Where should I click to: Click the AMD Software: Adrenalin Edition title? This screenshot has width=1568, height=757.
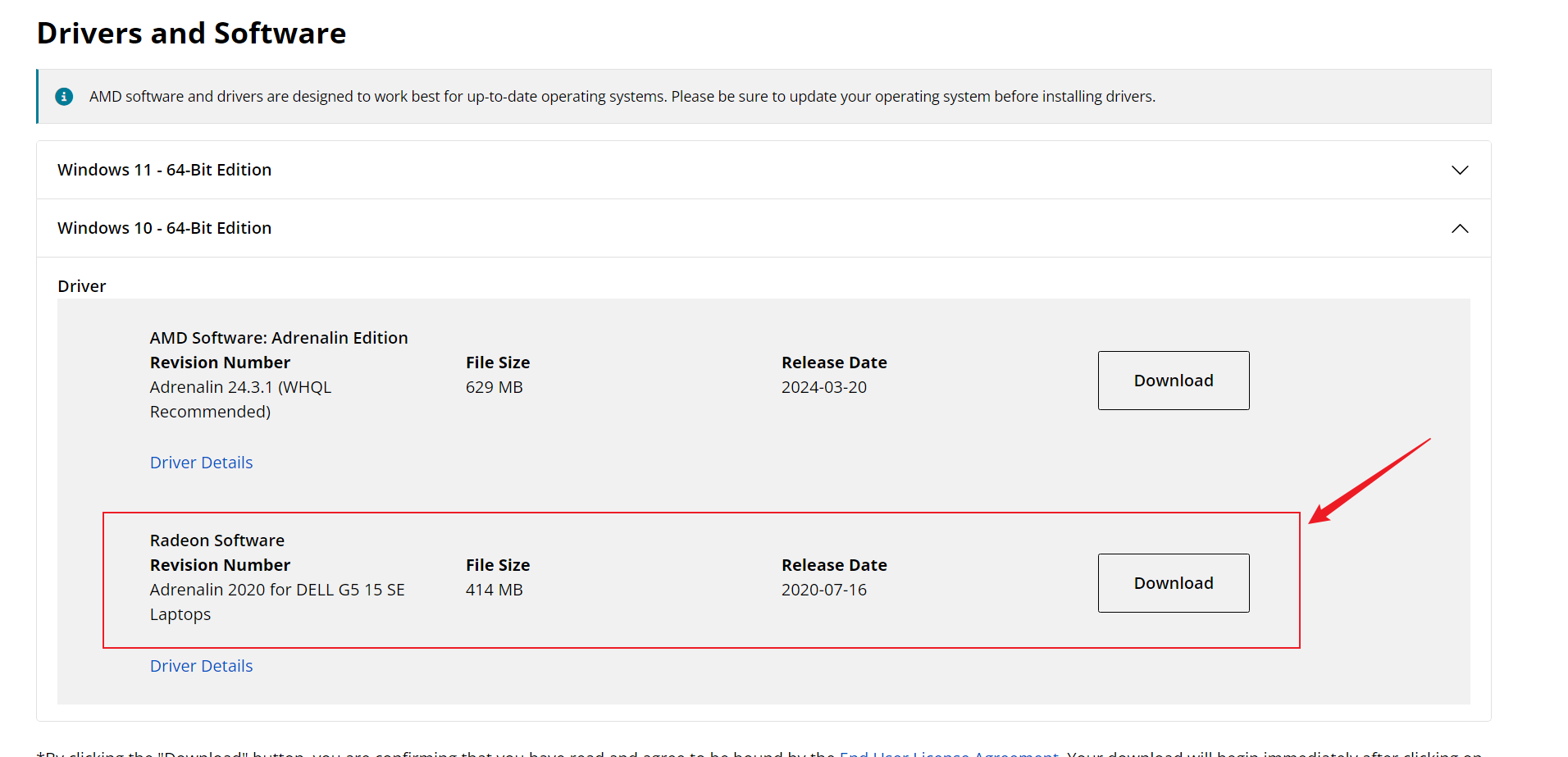[278, 338]
